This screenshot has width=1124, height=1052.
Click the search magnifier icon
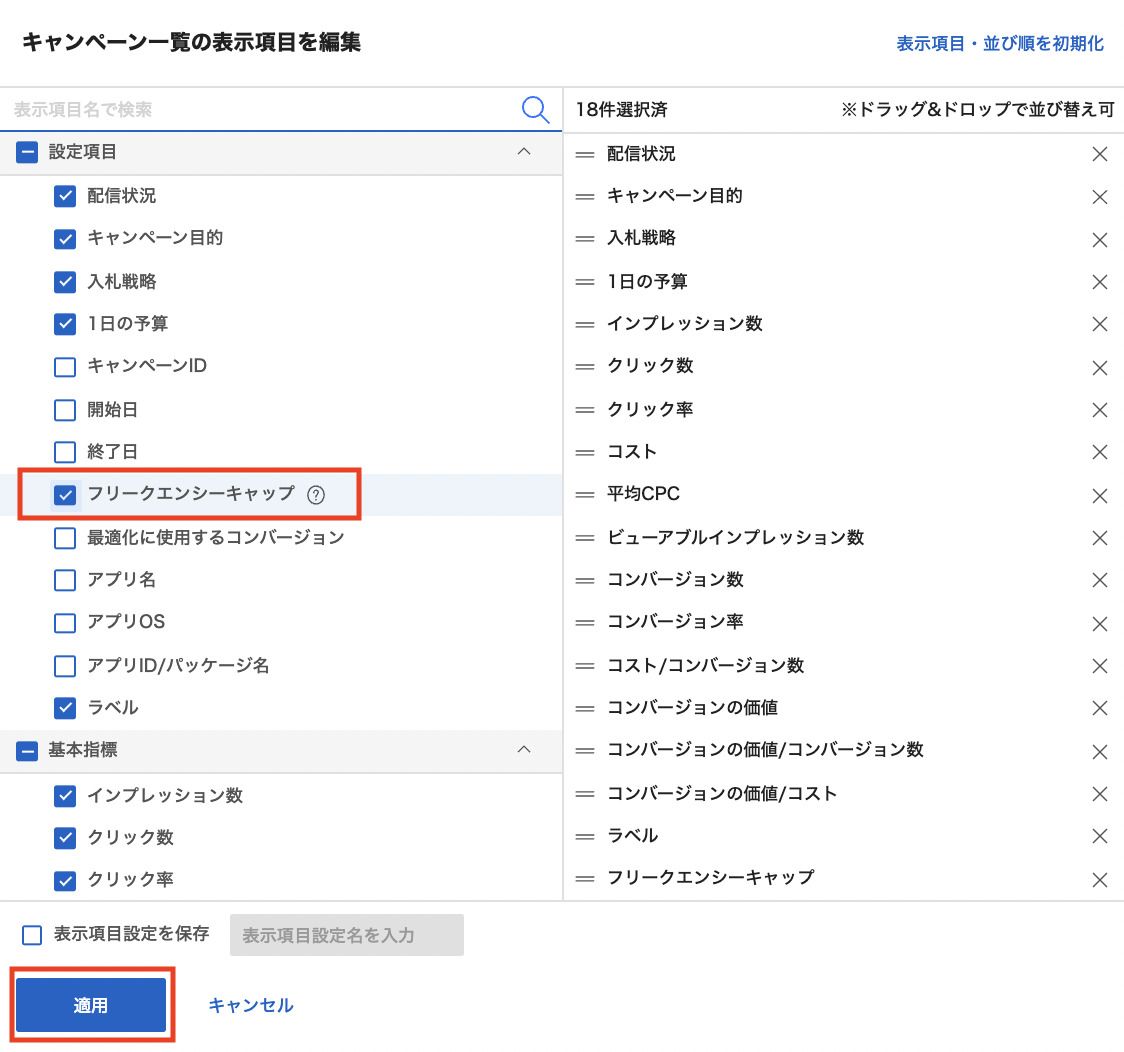[536, 110]
